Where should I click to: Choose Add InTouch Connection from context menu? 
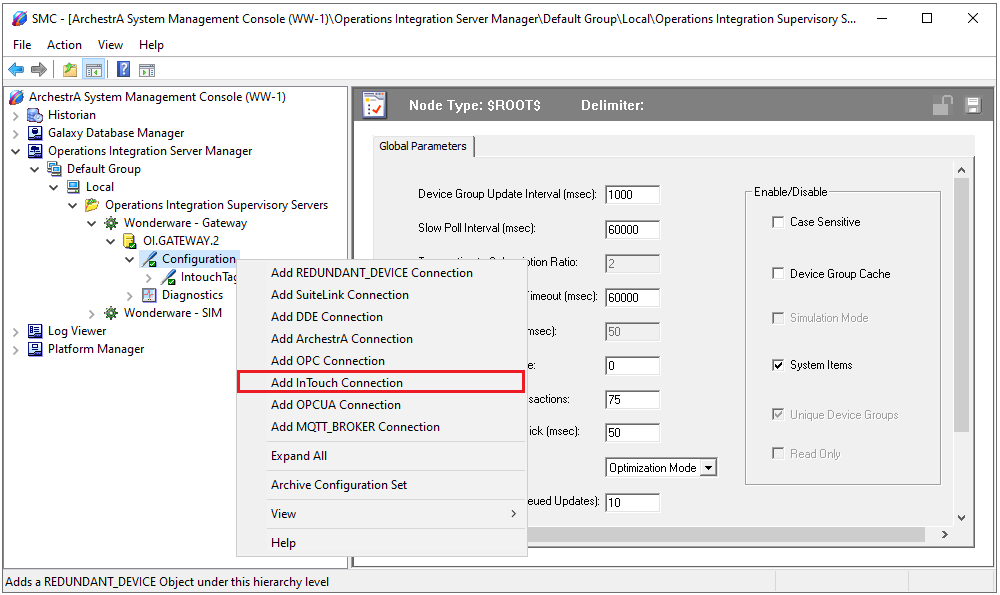[381, 383]
